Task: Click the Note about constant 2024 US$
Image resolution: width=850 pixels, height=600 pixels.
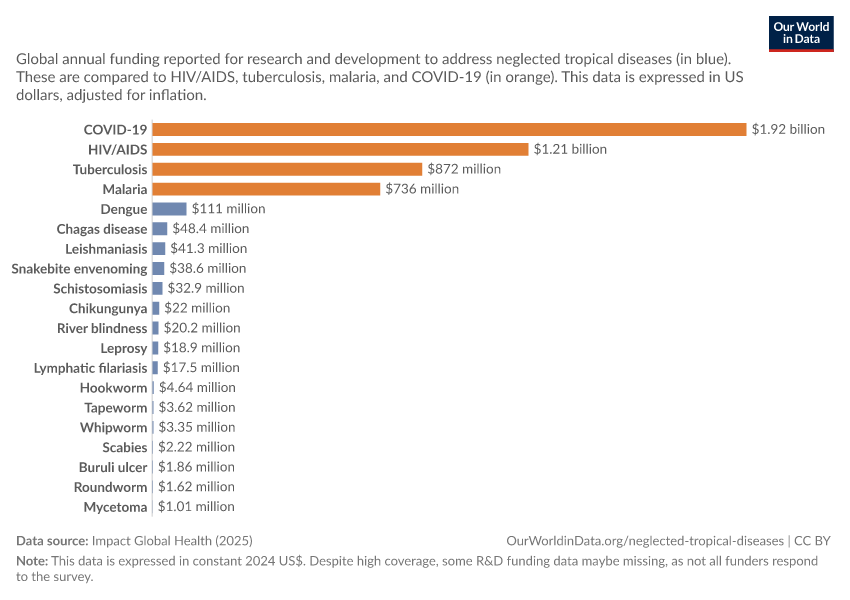Action: tap(417, 569)
